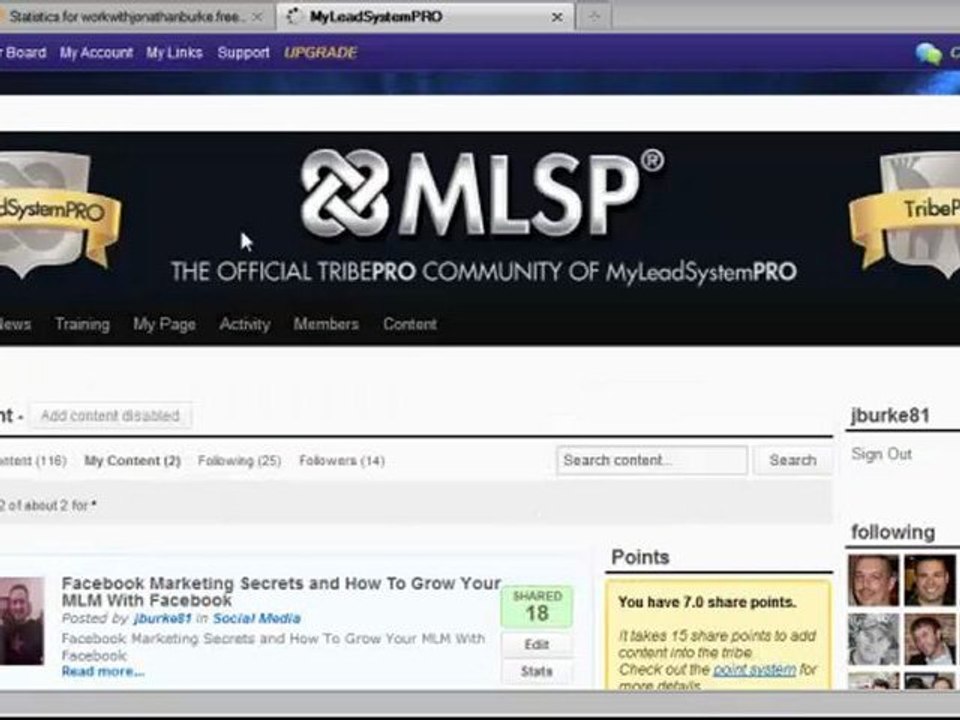960x720 pixels.
Task: Close the MyLeadSystemPRO browser tab
Action: coord(557,18)
